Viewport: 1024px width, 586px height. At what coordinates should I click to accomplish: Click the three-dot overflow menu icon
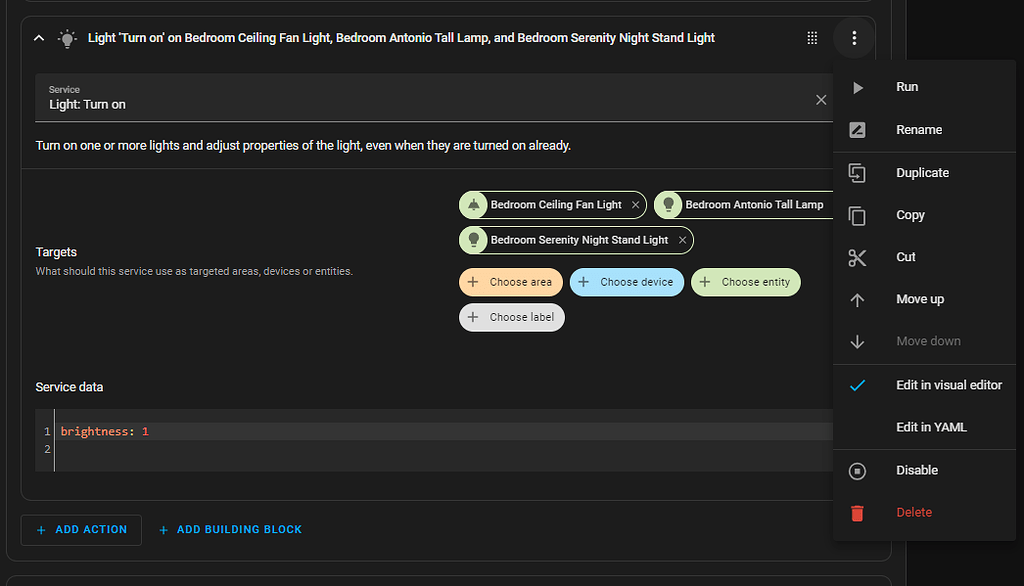(854, 38)
